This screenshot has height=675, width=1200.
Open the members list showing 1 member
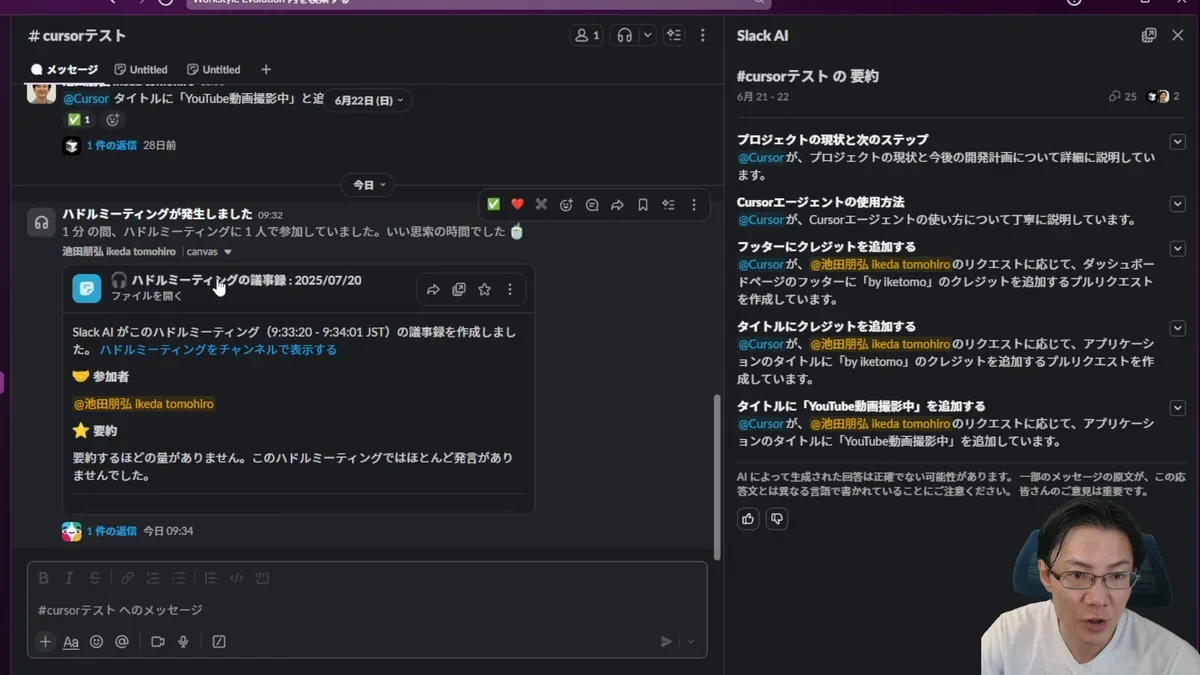586,35
